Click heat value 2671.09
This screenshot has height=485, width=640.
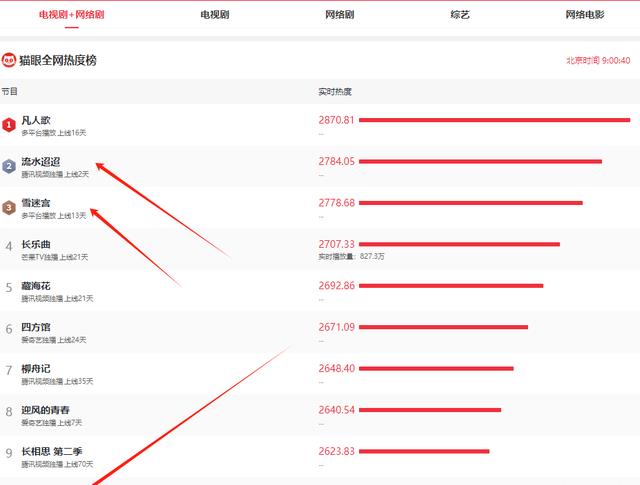click(x=336, y=327)
